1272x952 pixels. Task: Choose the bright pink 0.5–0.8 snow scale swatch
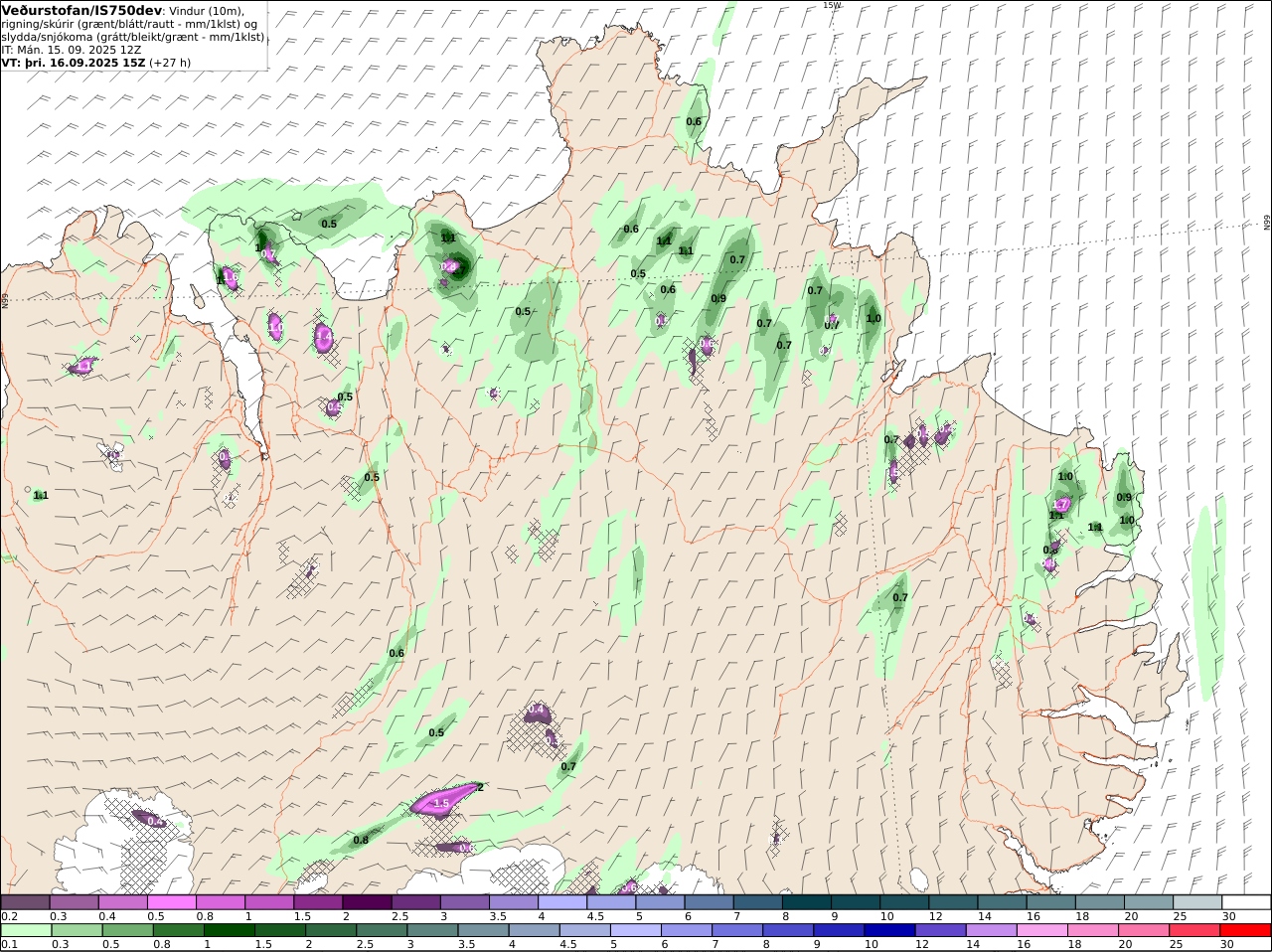coord(171,901)
